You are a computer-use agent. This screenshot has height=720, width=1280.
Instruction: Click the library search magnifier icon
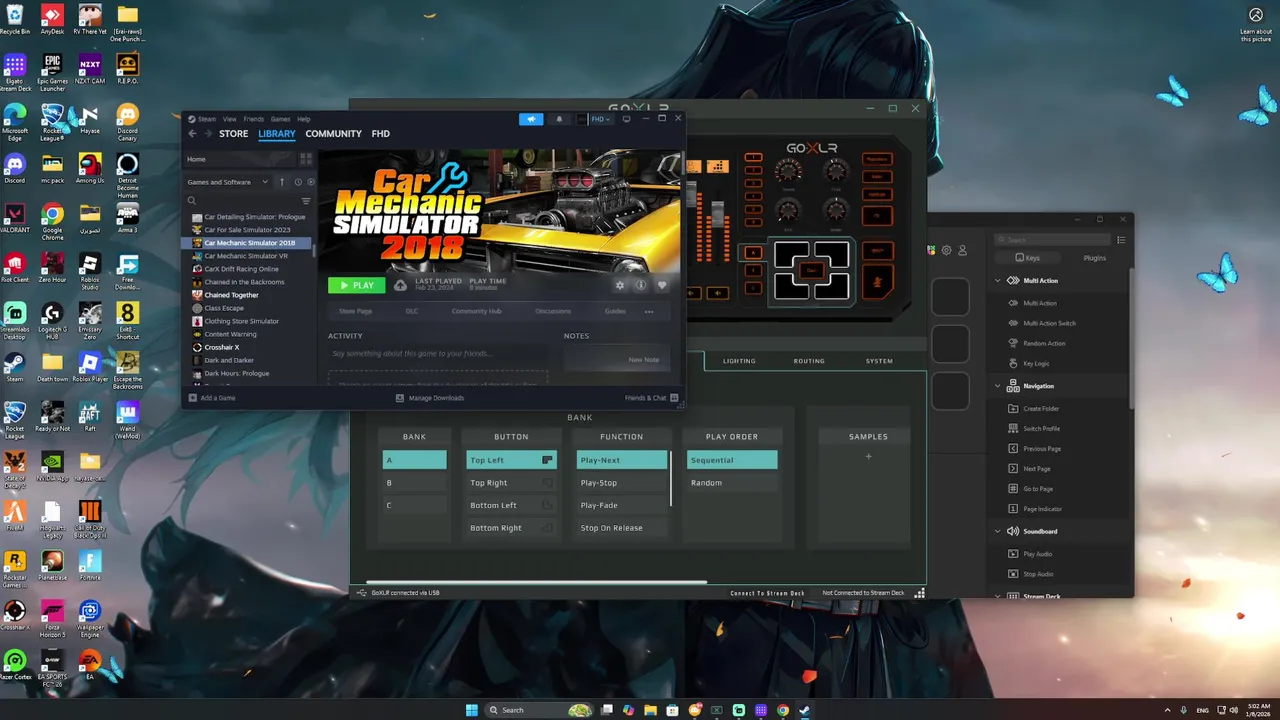(192, 201)
